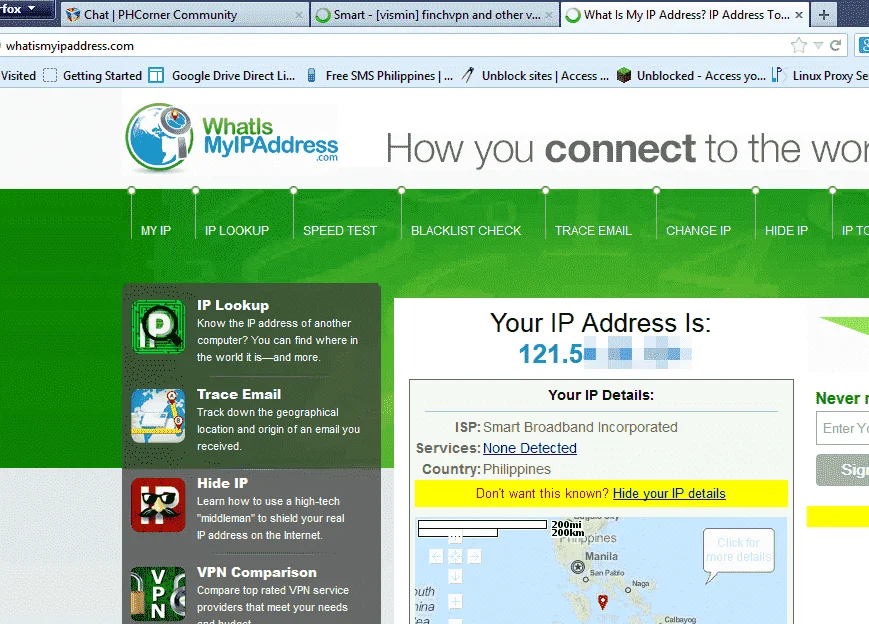Screen dimensions: 869x624
Task: Click the Unblocked cube favicon in bookmarks
Action: [624, 75]
